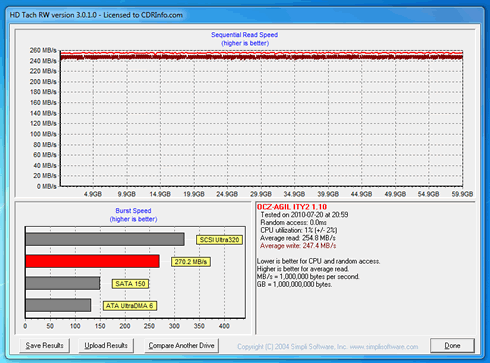Screen dimensions: 490x363
Task: Select the gray SATA 150 bar
Action: tap(63, 283)
